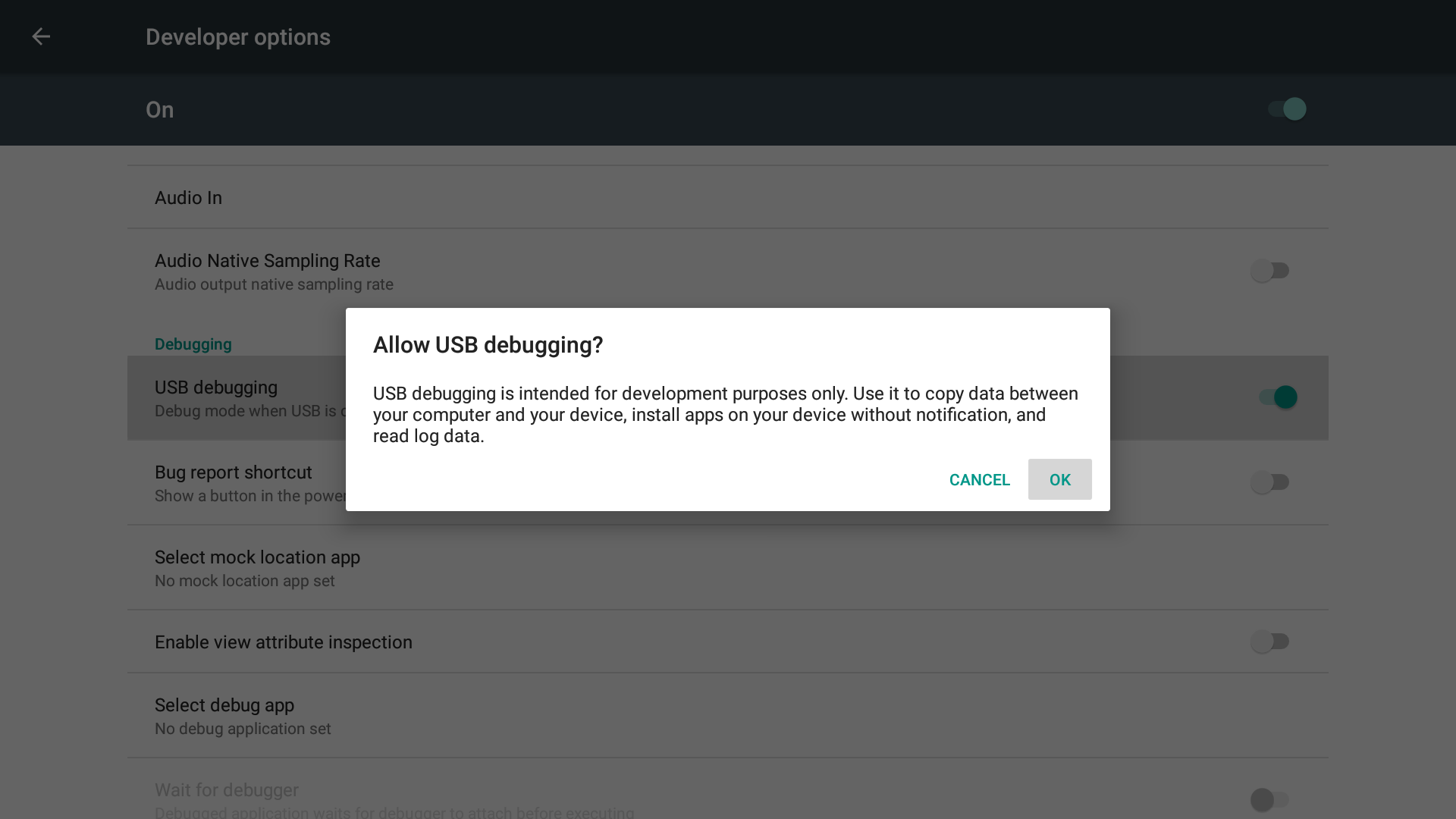Turn off the Developer options master switch
1456x819 pixels.
(1287, 109)
